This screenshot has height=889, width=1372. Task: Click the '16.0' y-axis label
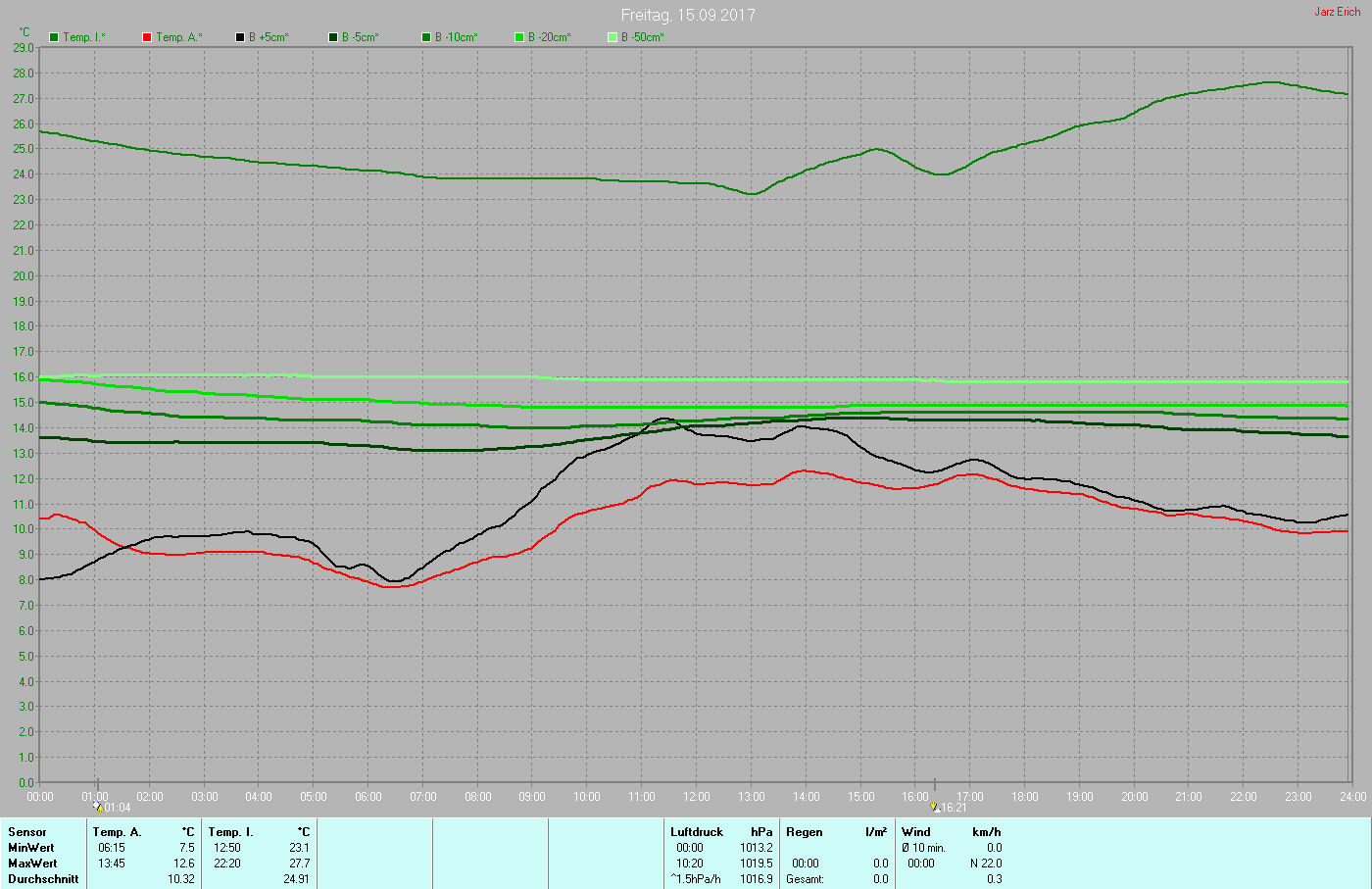pos(24,376)
